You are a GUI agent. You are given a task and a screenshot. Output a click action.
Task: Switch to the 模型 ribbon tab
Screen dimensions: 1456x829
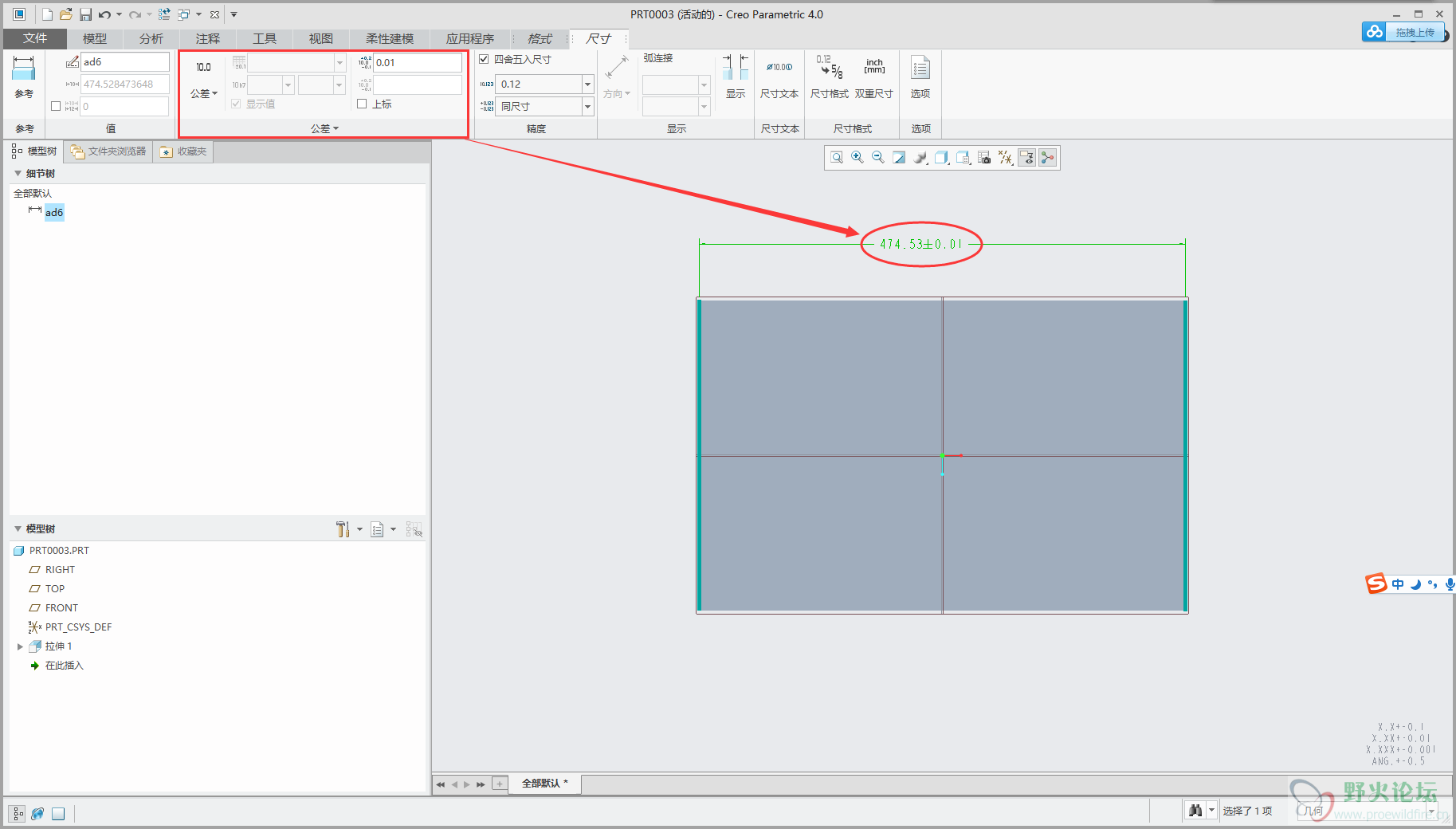pos(95,38)
